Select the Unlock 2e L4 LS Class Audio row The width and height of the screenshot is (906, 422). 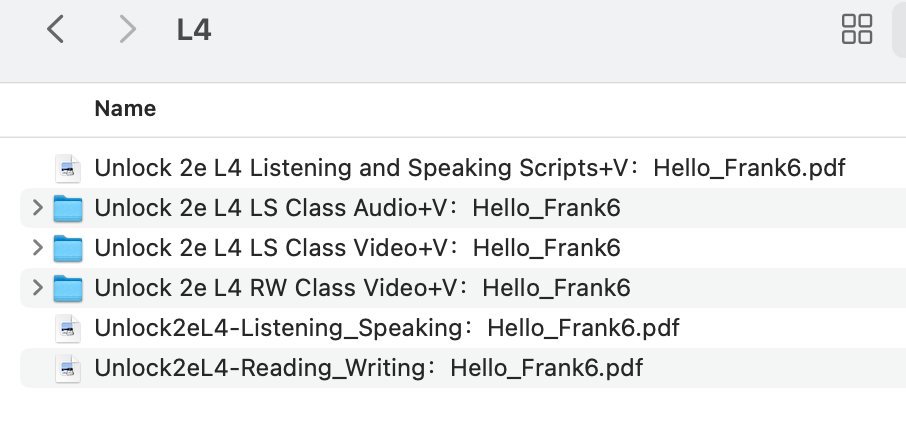click(463, 208)
